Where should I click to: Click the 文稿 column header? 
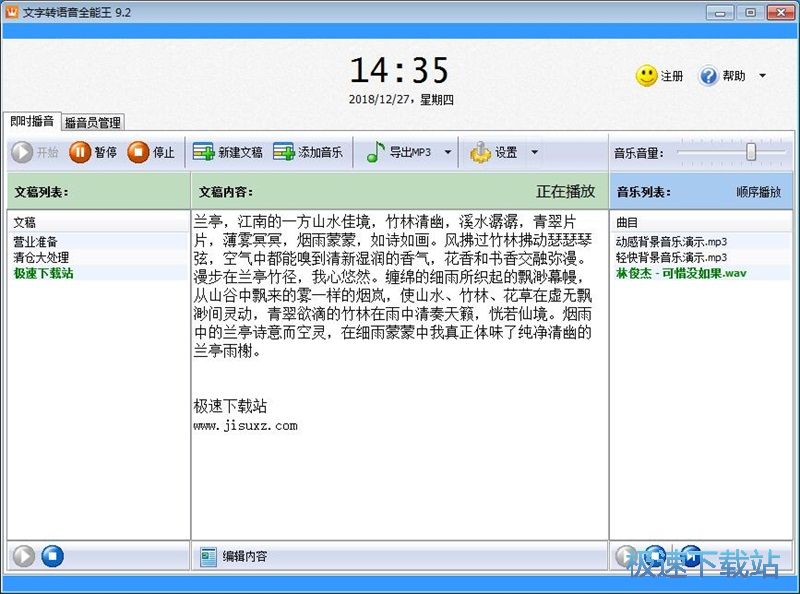click(98, 222)
